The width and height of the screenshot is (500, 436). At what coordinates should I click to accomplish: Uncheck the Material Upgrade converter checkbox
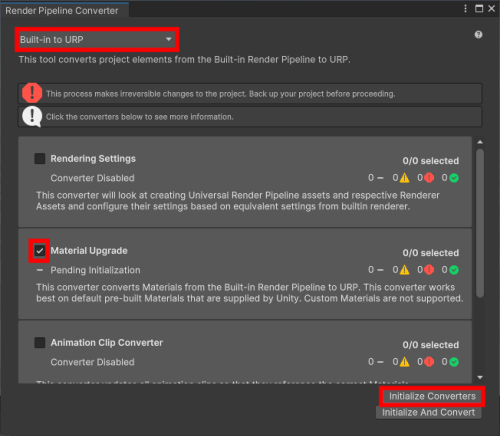(40, 251)
